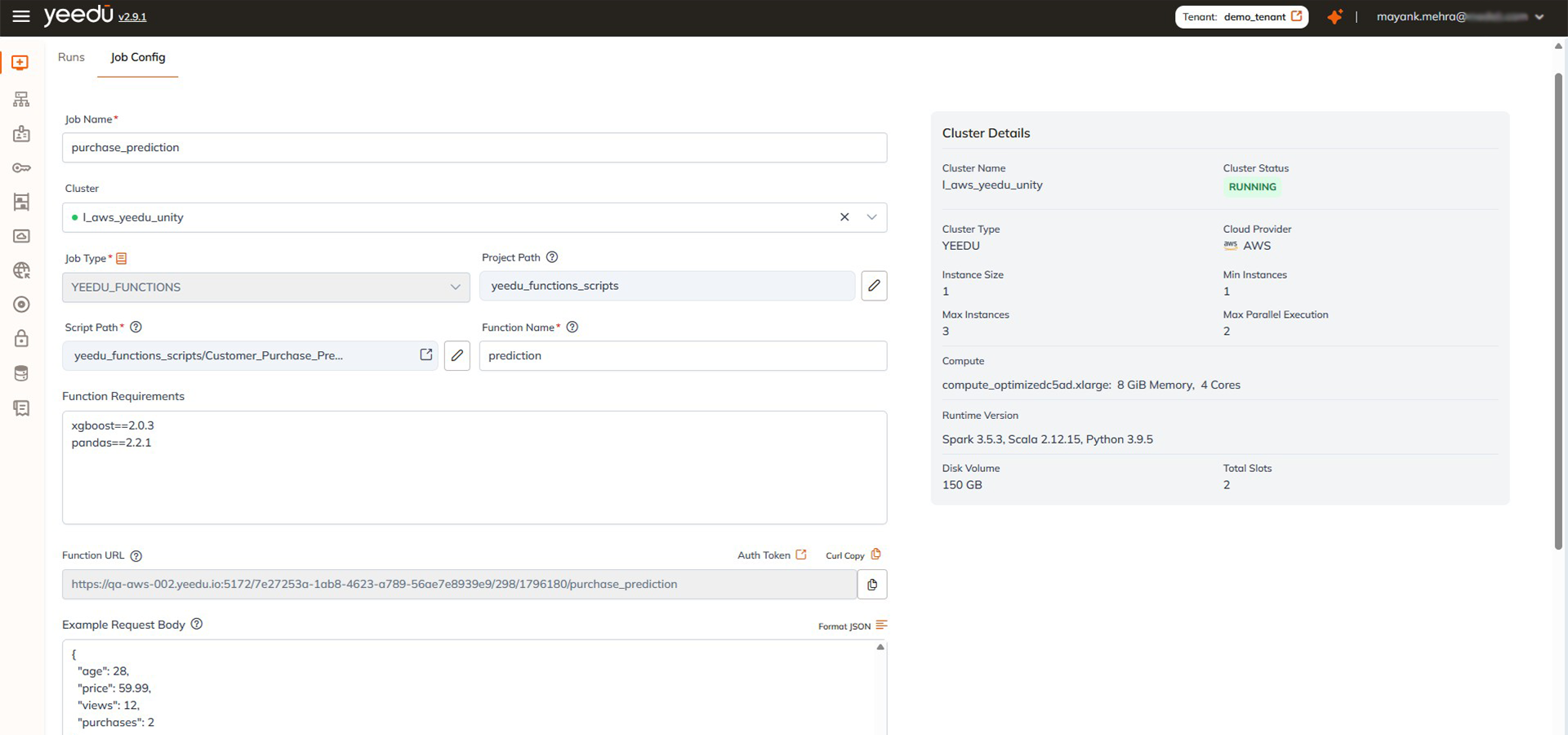Show Script Path help tooltip icon
Screen dimensions: 1568x735
[x=136, y=327]
